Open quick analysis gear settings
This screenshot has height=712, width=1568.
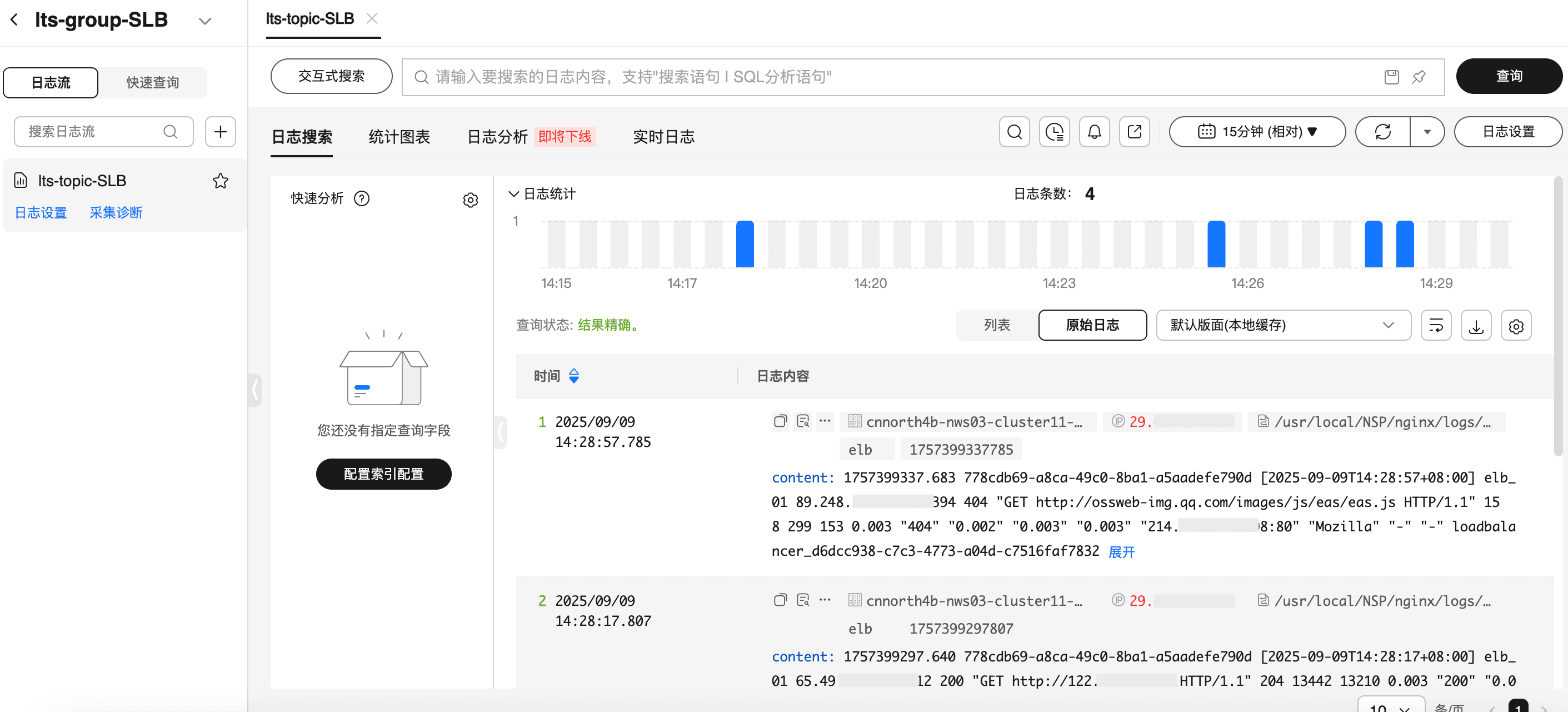[x=470, y=200]
